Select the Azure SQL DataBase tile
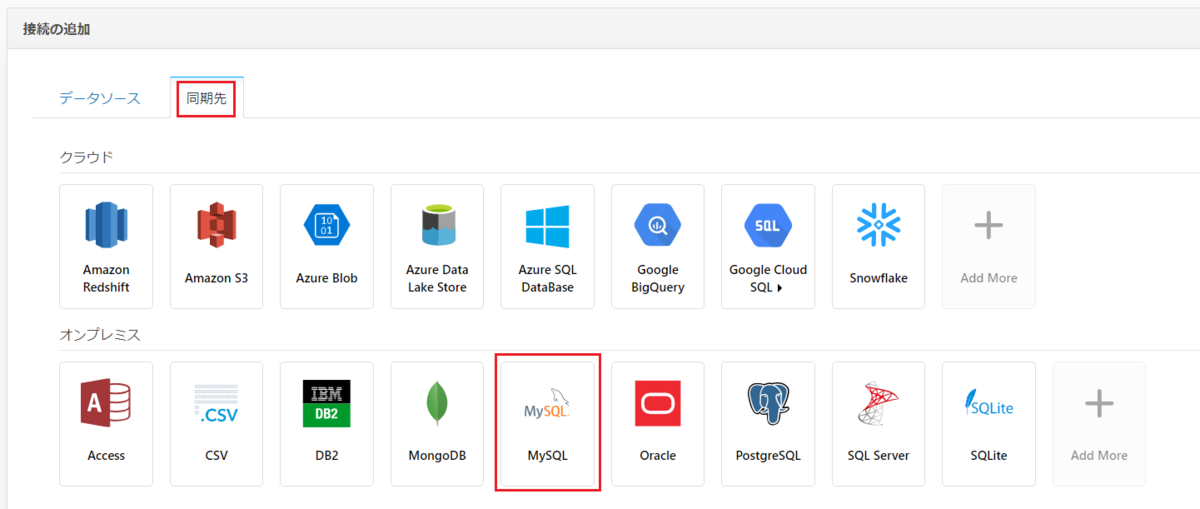Image resolution: width=1200 pixels, height=509 pixels. pos(547,246)
